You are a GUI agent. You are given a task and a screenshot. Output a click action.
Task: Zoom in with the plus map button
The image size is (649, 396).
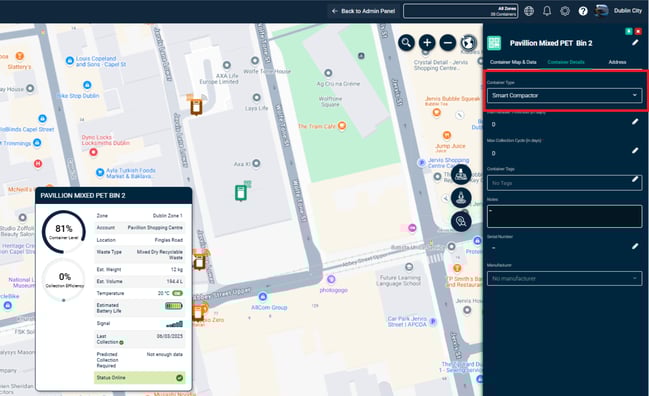point(427,43)
